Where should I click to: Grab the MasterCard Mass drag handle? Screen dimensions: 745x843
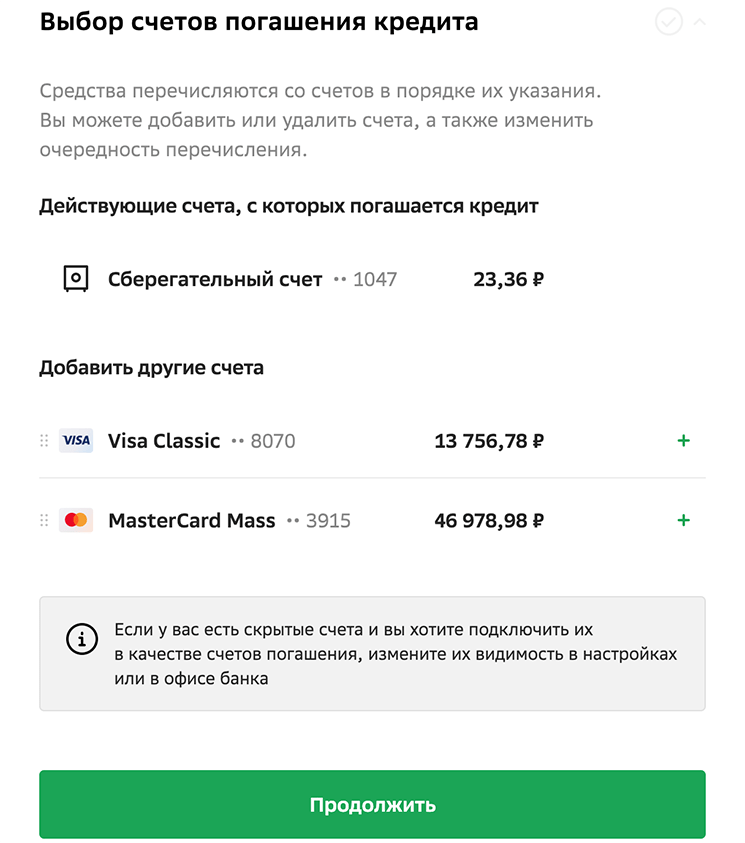pos(44,521)
